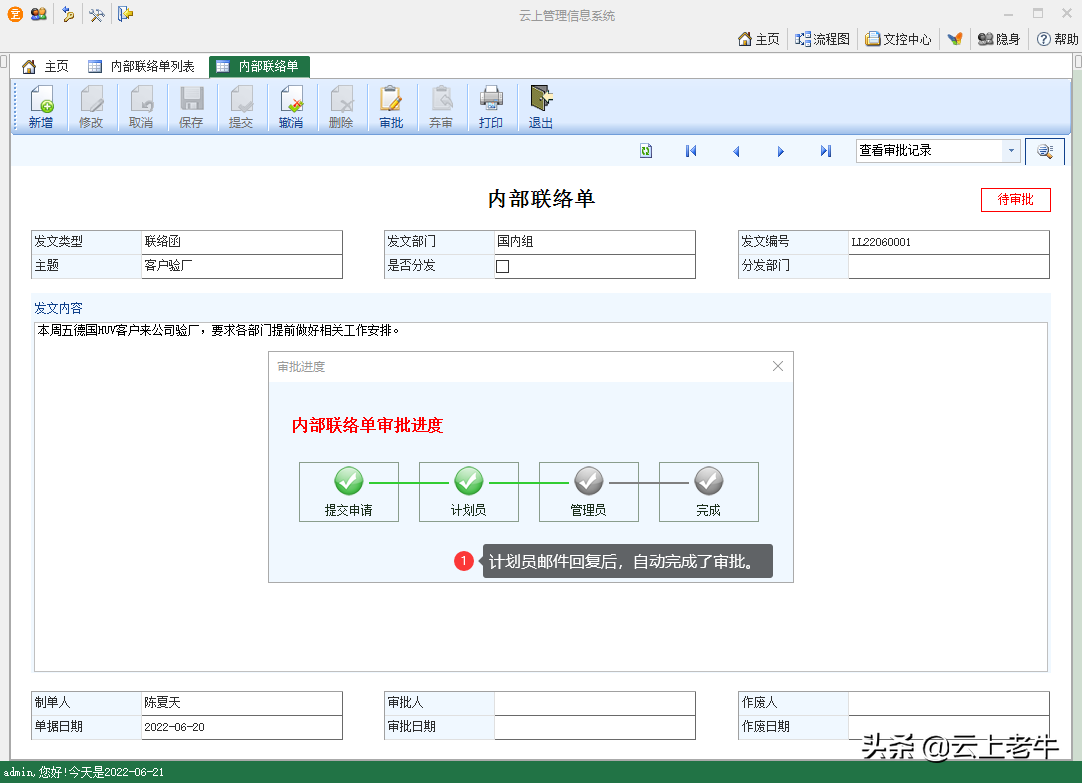Click the 弃审 (Unapprove) toolbar icon
This screenshot has width=1082, height=783.
tap(441, 106)
